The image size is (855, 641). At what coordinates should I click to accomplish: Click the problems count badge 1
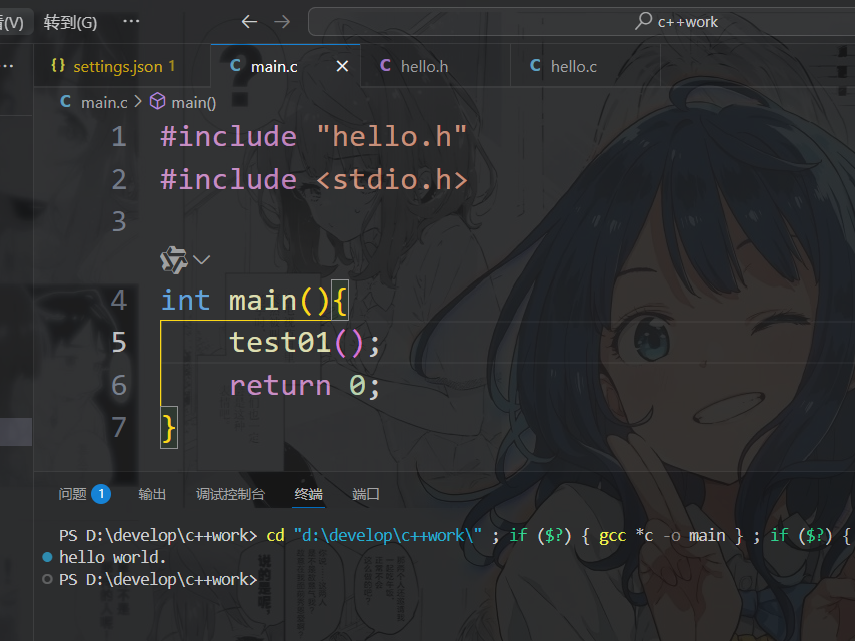pos(101,494)
